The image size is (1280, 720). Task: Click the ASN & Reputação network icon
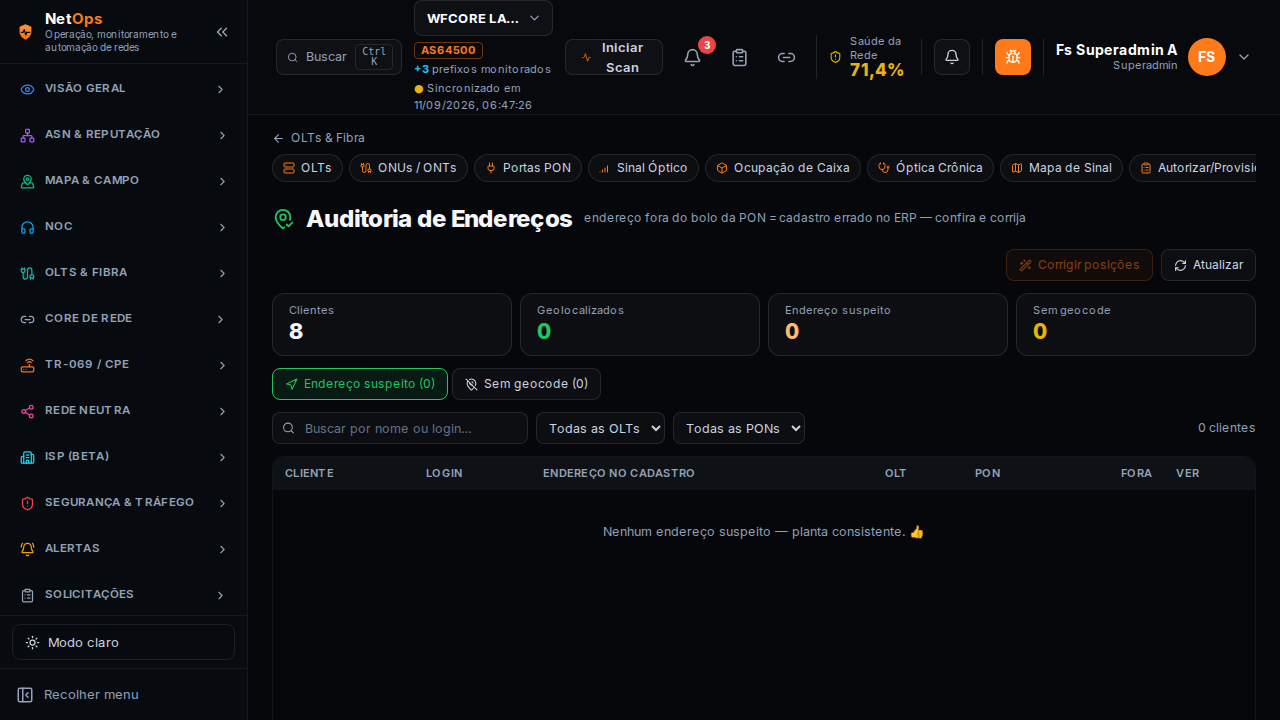pos(28,135)
